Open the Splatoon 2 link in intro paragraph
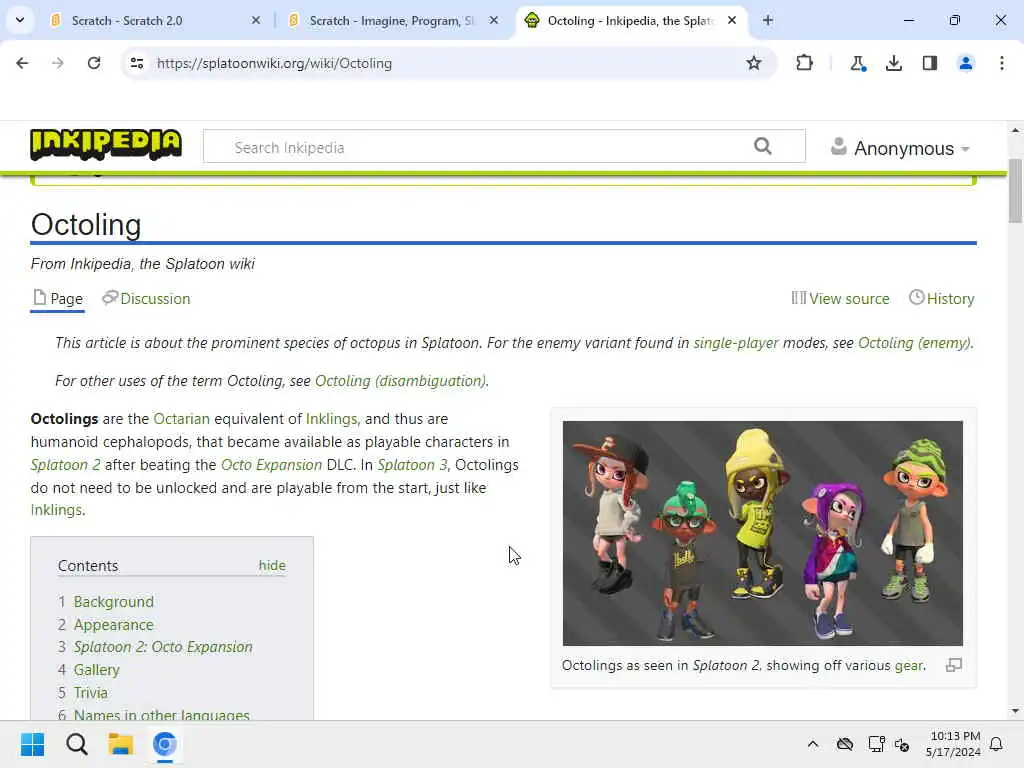 point(65,465)
